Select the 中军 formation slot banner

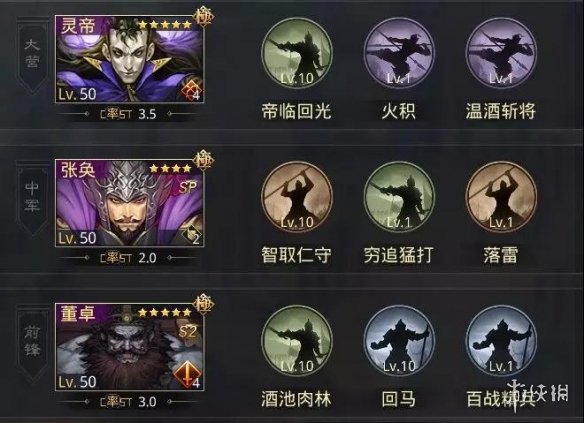pyautogui.click(x=32, y=197)
